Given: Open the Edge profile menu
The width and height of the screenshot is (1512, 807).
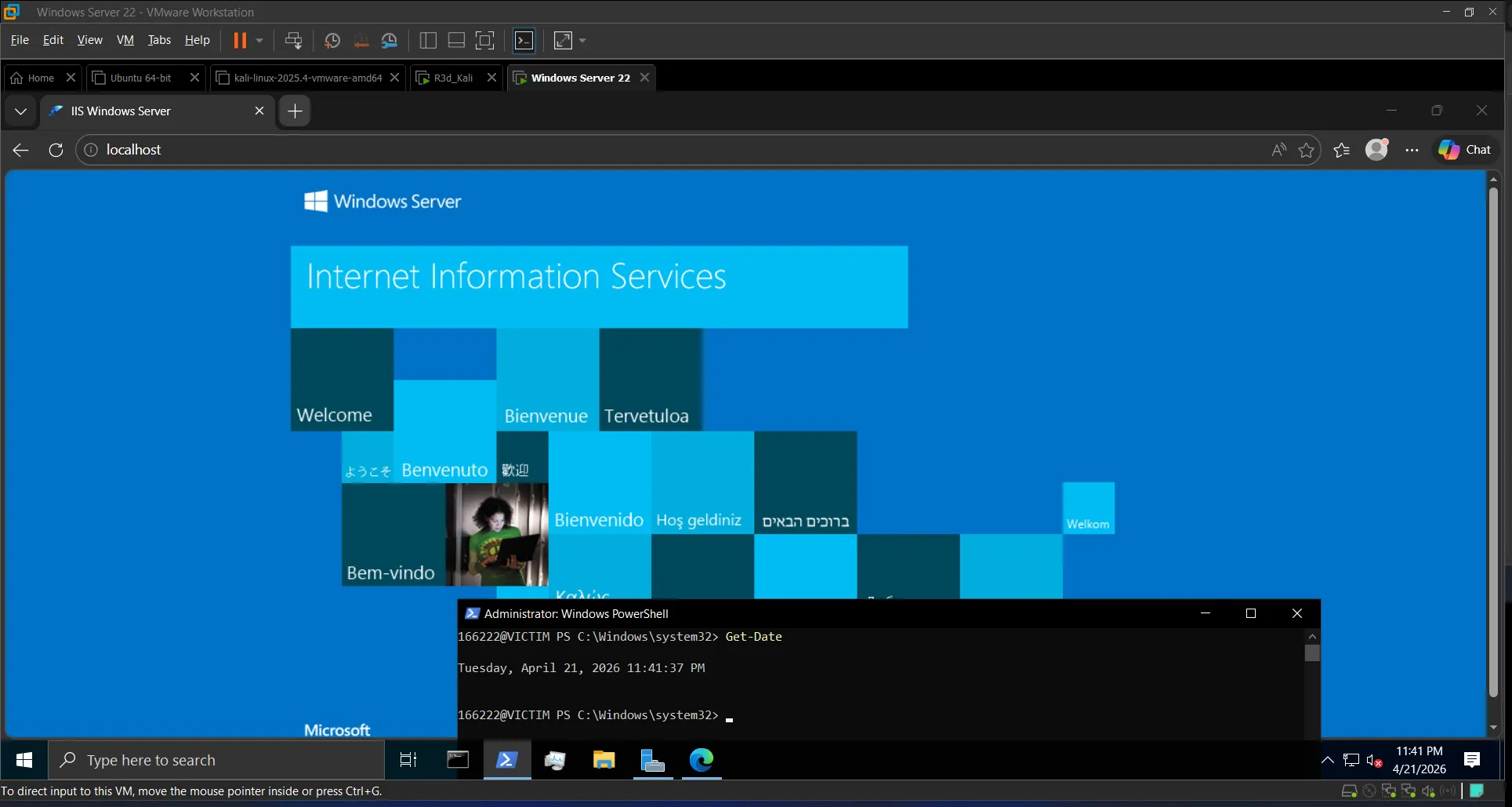Looking at the screenshot, I should (x=1376, y=150).
